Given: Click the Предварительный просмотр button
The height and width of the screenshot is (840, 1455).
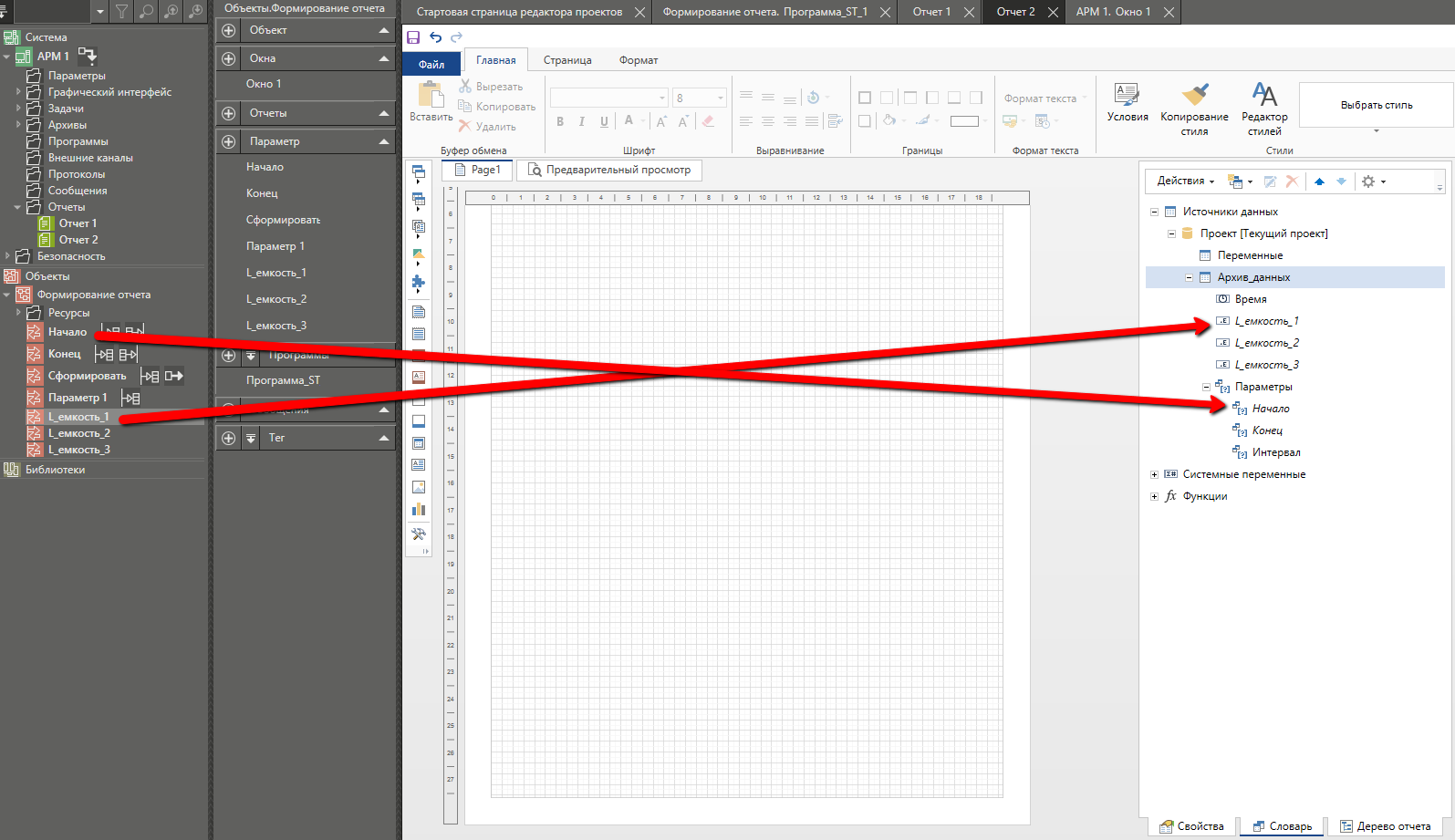Looking at the screenshot, I should coord(608,170).
